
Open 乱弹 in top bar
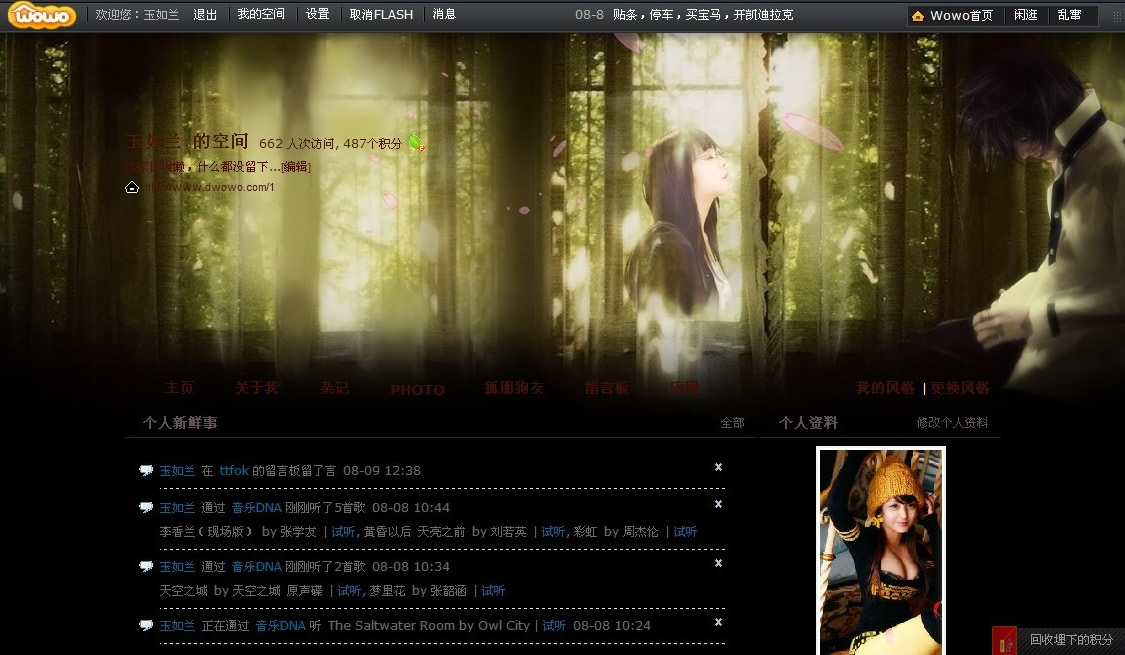[1069, 15]
